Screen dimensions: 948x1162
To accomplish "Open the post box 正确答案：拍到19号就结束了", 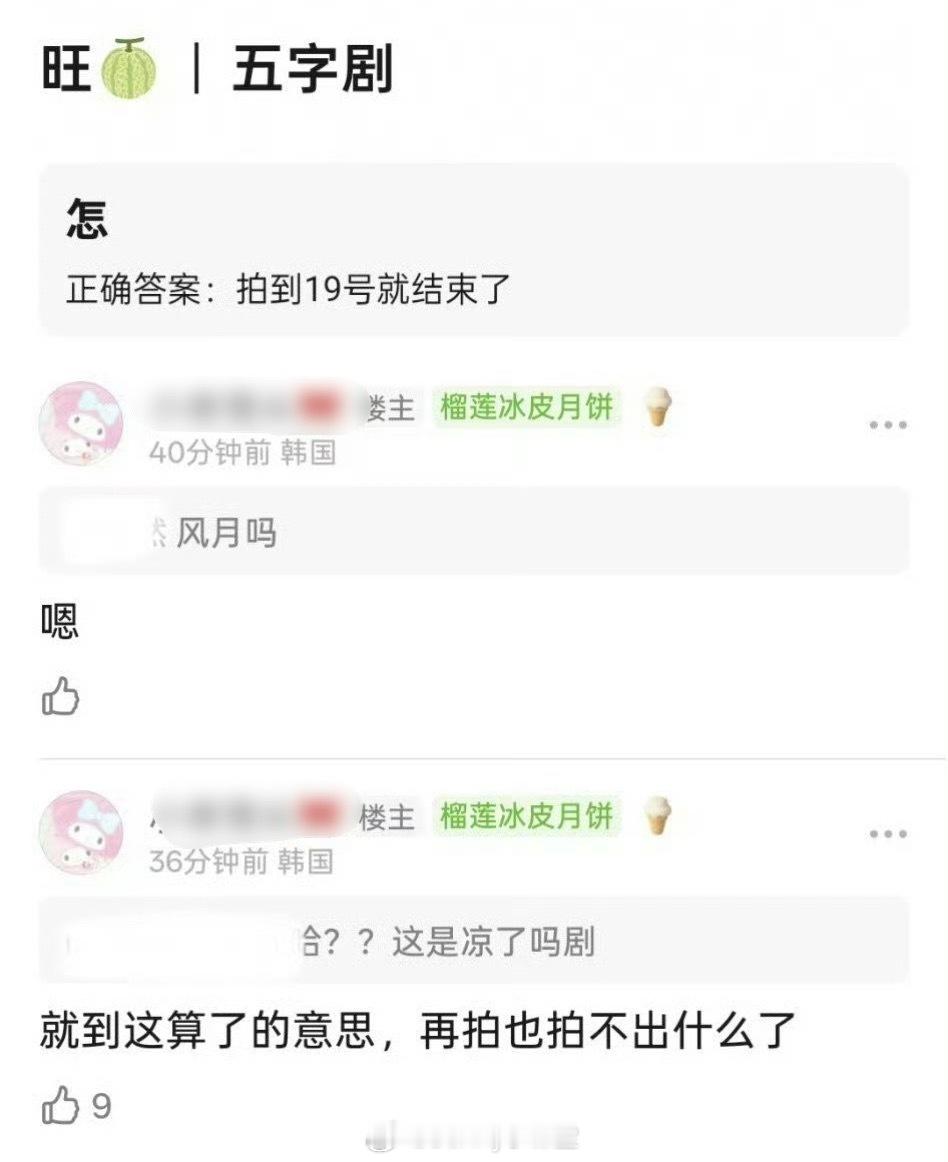I will pyautogui.click(x=474, y=250).
